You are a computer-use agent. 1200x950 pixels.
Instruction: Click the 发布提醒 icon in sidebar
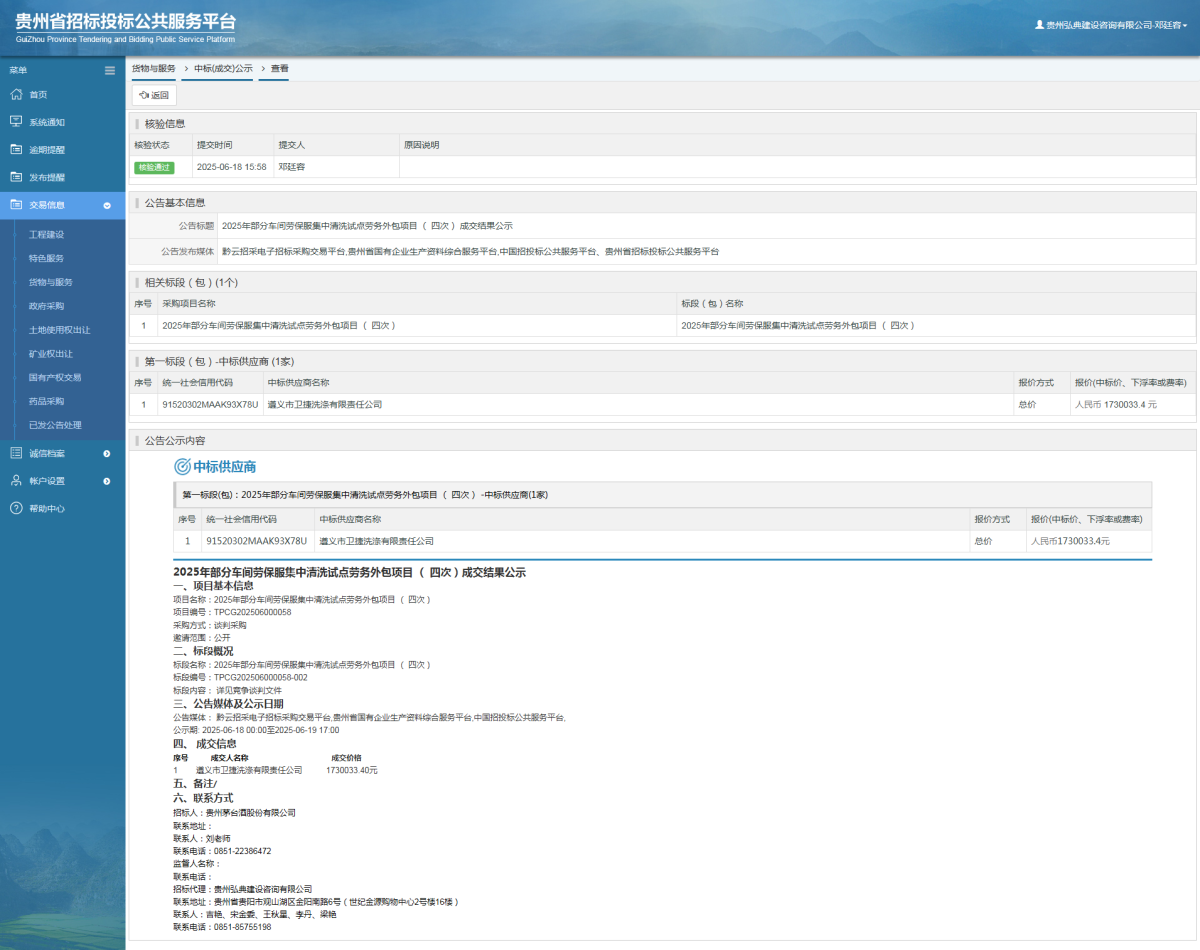click(x=16, y=177)
